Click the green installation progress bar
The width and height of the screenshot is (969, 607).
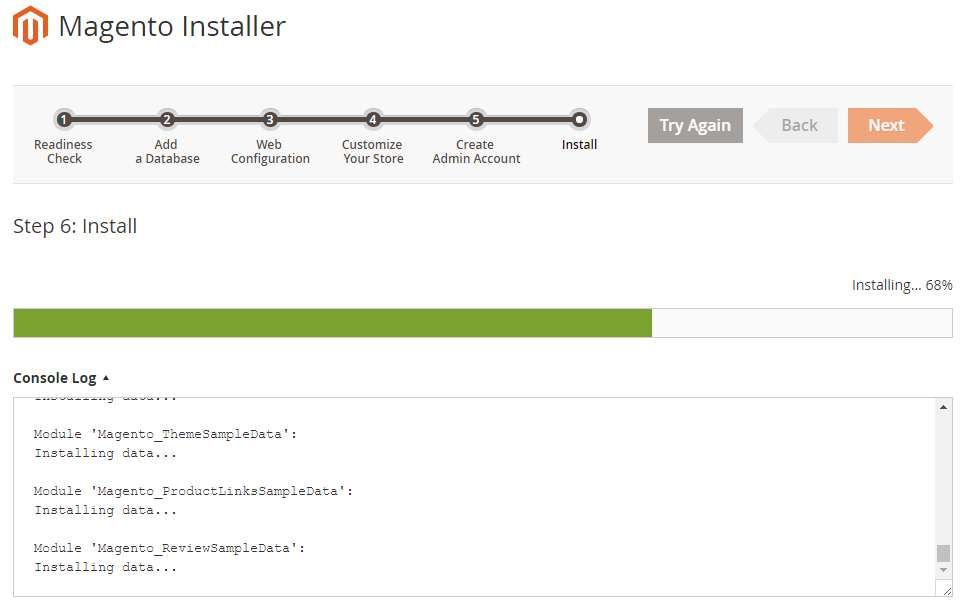point(332,323)
